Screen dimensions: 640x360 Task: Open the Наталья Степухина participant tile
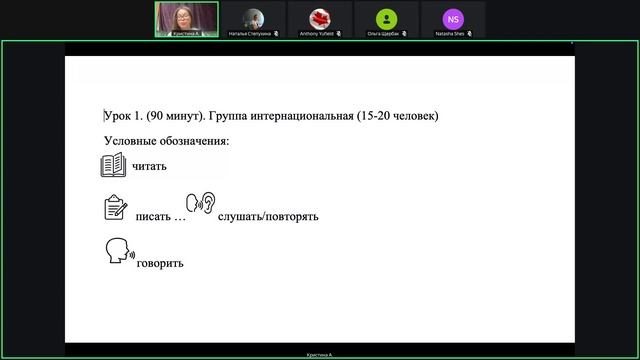(x=253, y=19)
